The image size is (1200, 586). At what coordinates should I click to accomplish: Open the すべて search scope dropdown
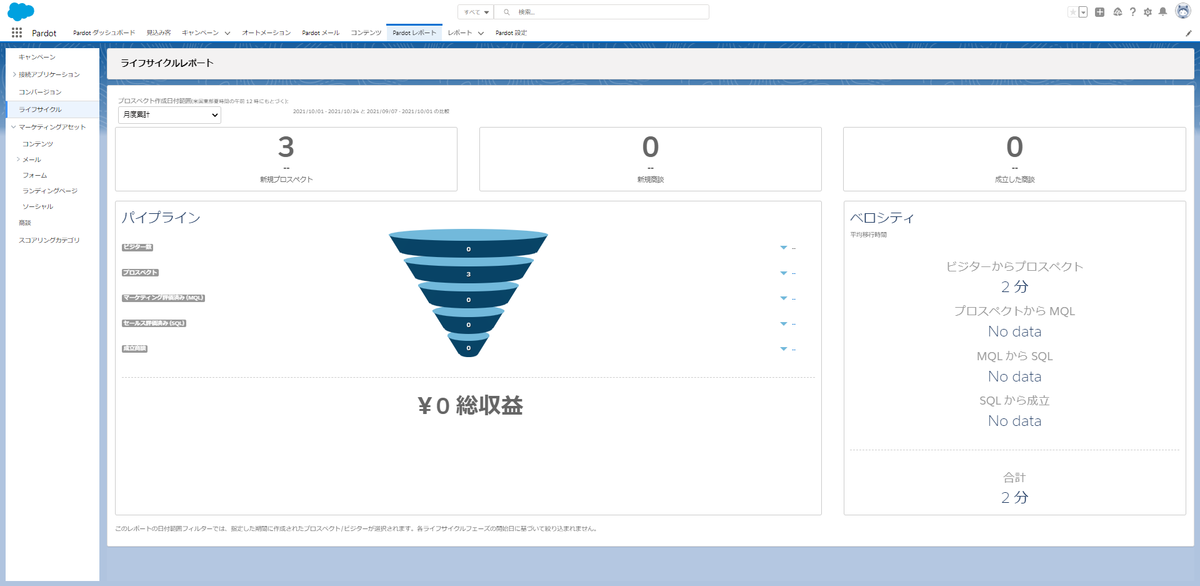click(x=475, y=12)
